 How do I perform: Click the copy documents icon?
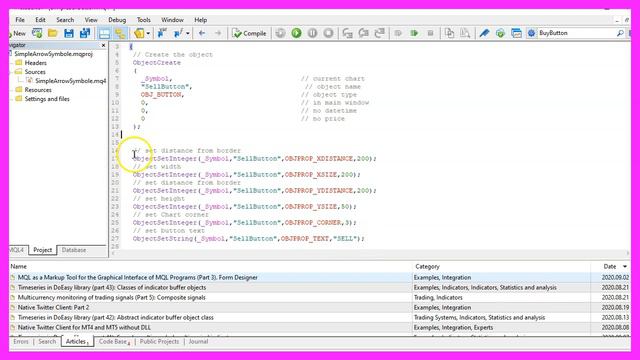[x=449, y=33]
